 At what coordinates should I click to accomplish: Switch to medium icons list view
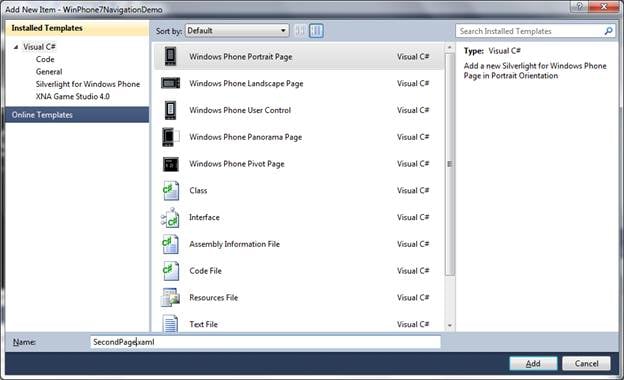tap(316, 31)
